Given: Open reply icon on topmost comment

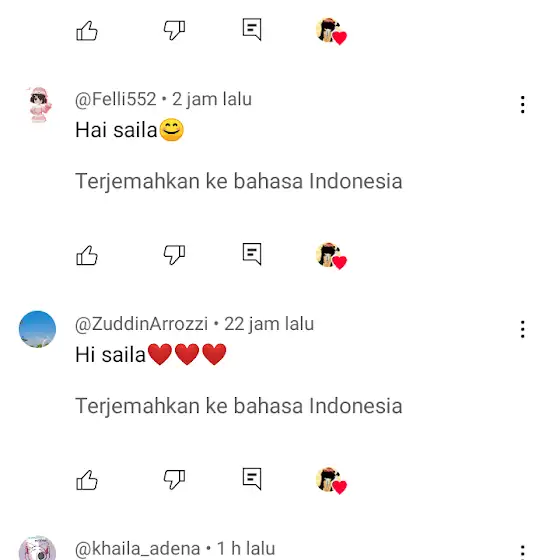Looking at the screenshot, I should coord(252,30).
